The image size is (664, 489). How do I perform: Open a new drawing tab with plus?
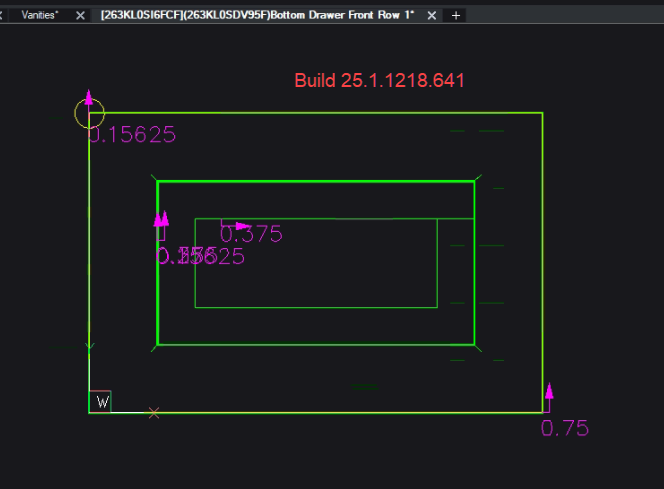(x=456, y=16)
